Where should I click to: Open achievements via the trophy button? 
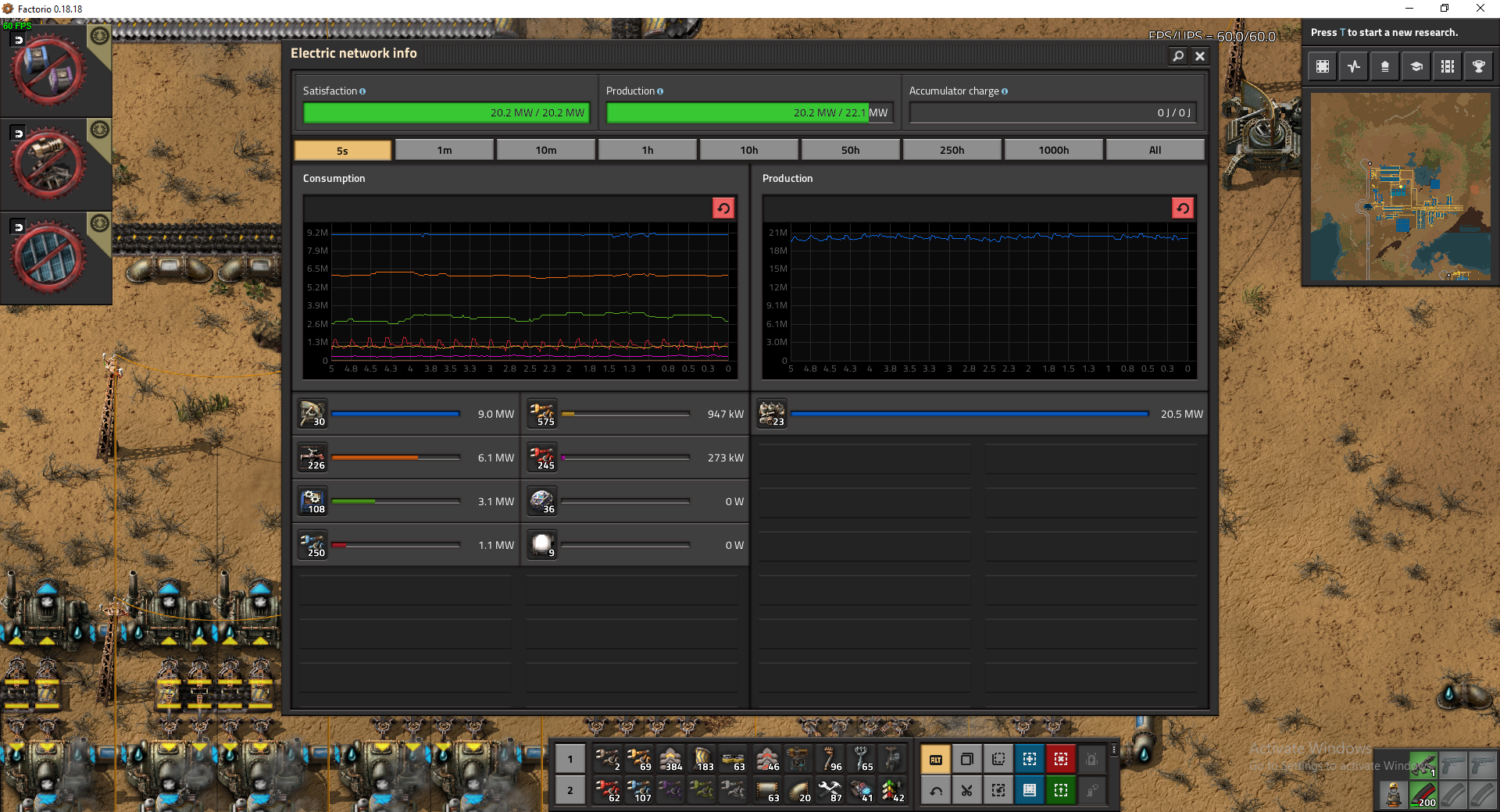coord(1479,66)
